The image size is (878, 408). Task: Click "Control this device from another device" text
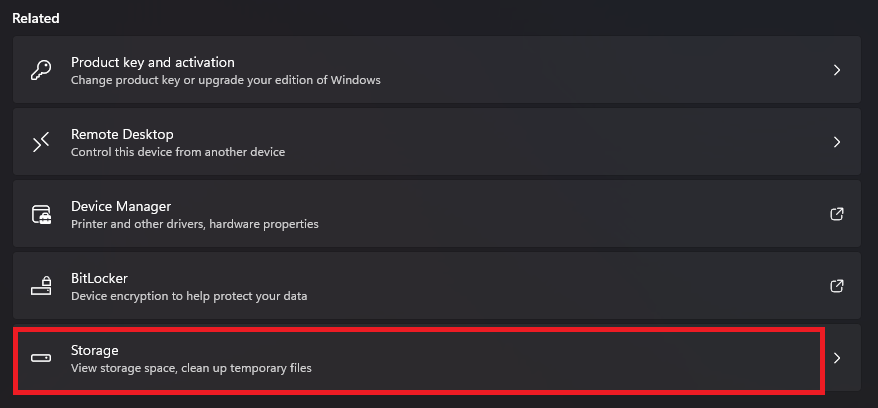[178, 152]
